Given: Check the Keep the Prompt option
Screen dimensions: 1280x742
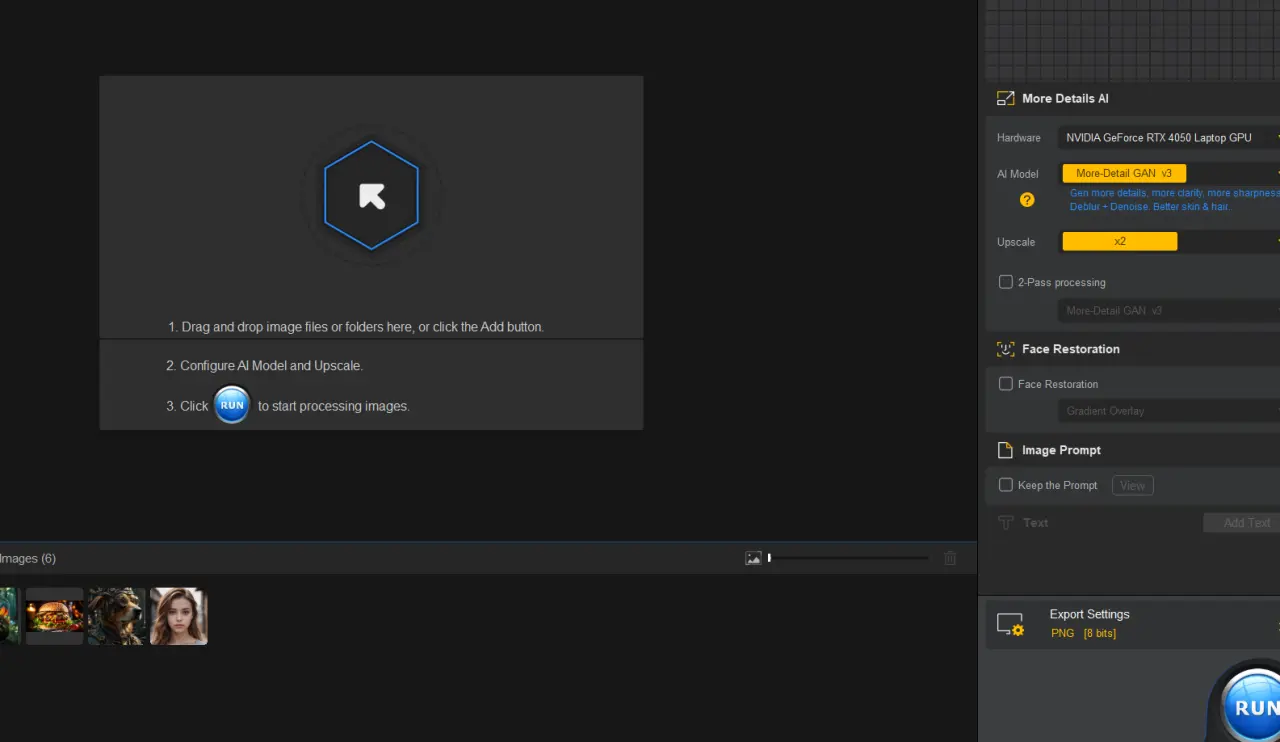Looking at the screenshot, I should 1006,485.
